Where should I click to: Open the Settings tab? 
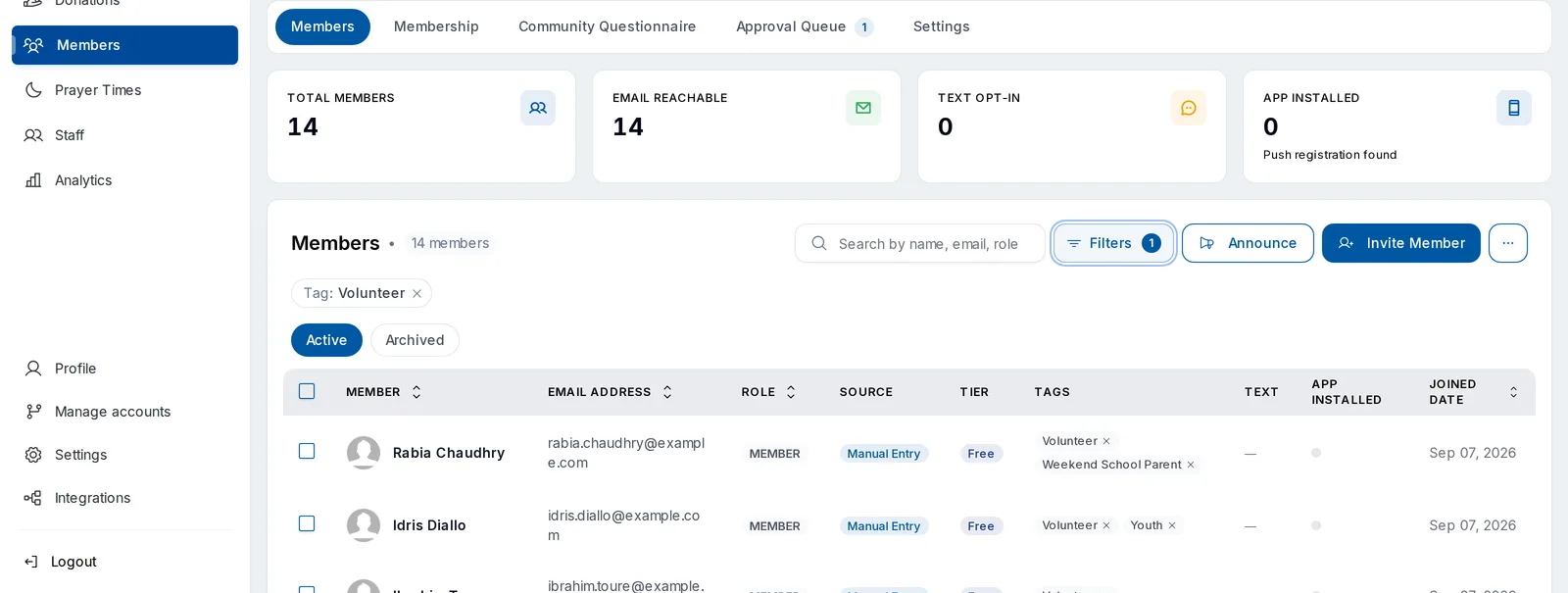click(x=942, y=26)
